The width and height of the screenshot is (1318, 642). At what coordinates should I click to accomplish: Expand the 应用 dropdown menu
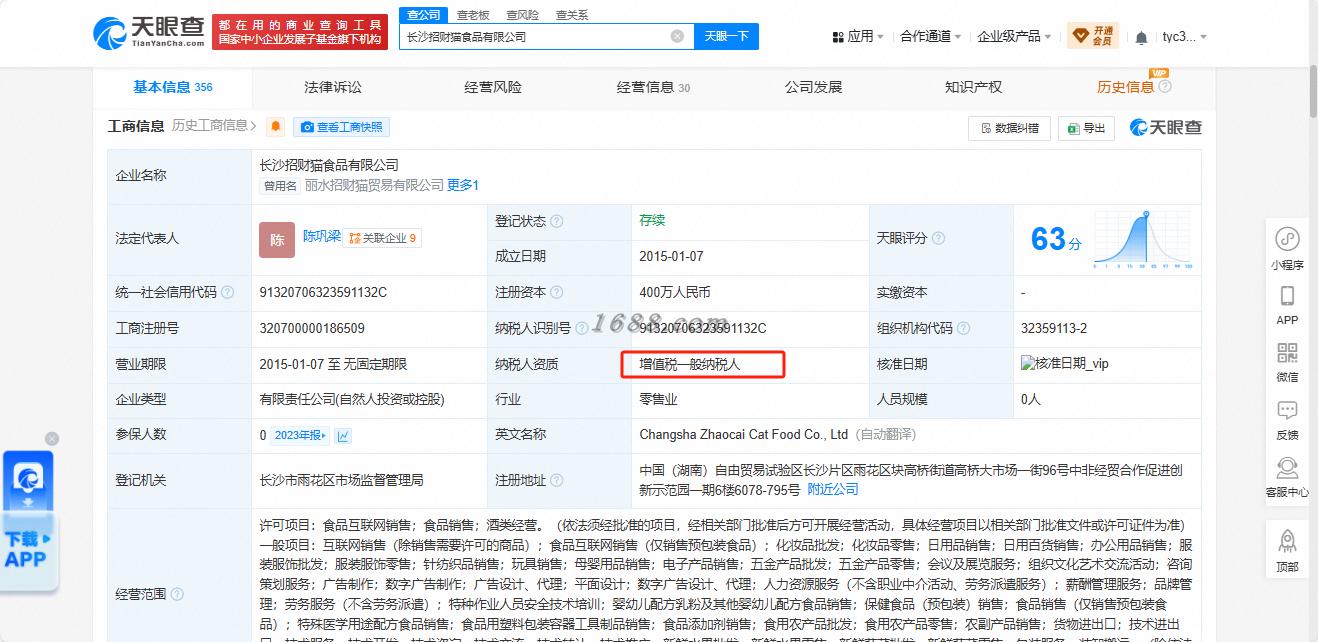pyautogui.click(x=858, y=37)
